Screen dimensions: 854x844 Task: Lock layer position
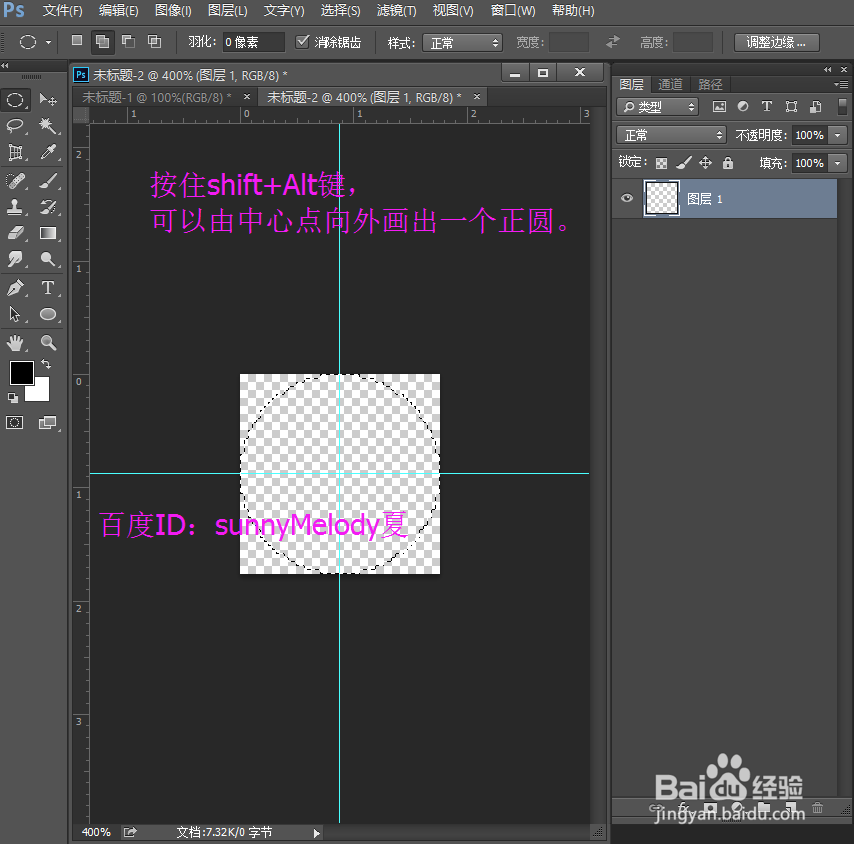point(705,162)
